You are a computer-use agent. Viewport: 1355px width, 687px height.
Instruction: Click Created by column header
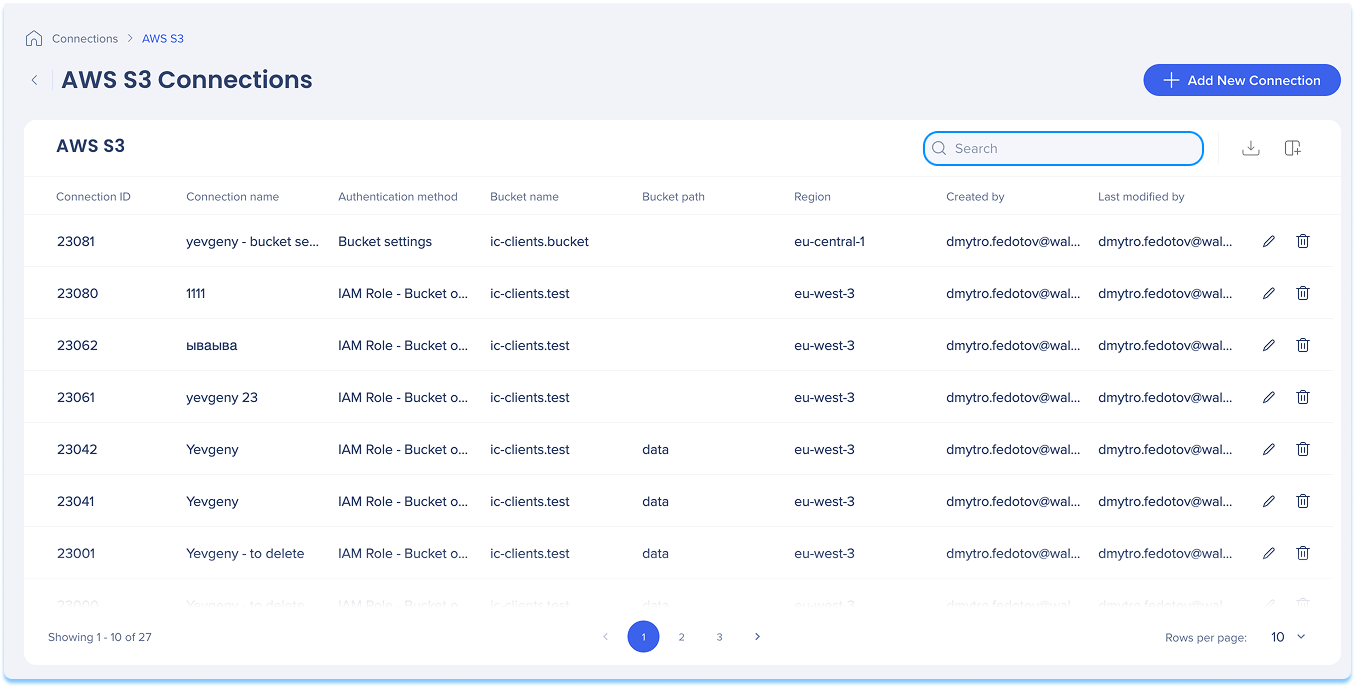[x=975, y=197]
